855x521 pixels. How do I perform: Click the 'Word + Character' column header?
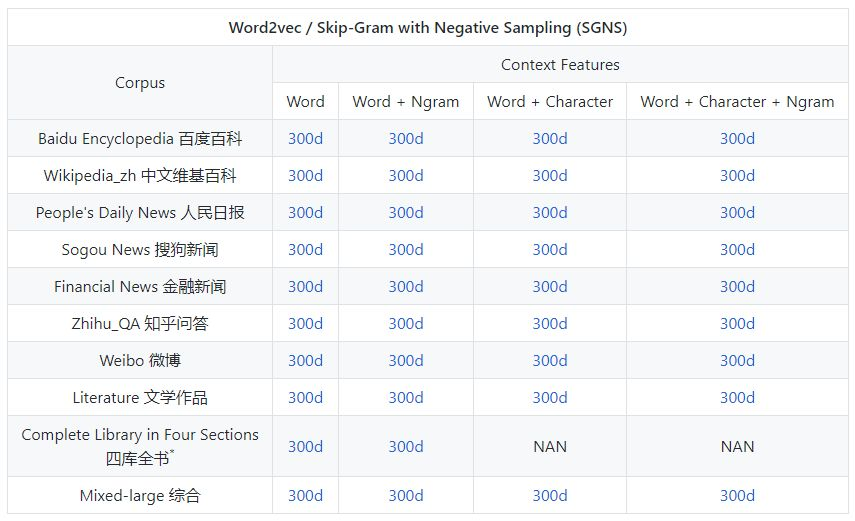(x=550, y=101)
